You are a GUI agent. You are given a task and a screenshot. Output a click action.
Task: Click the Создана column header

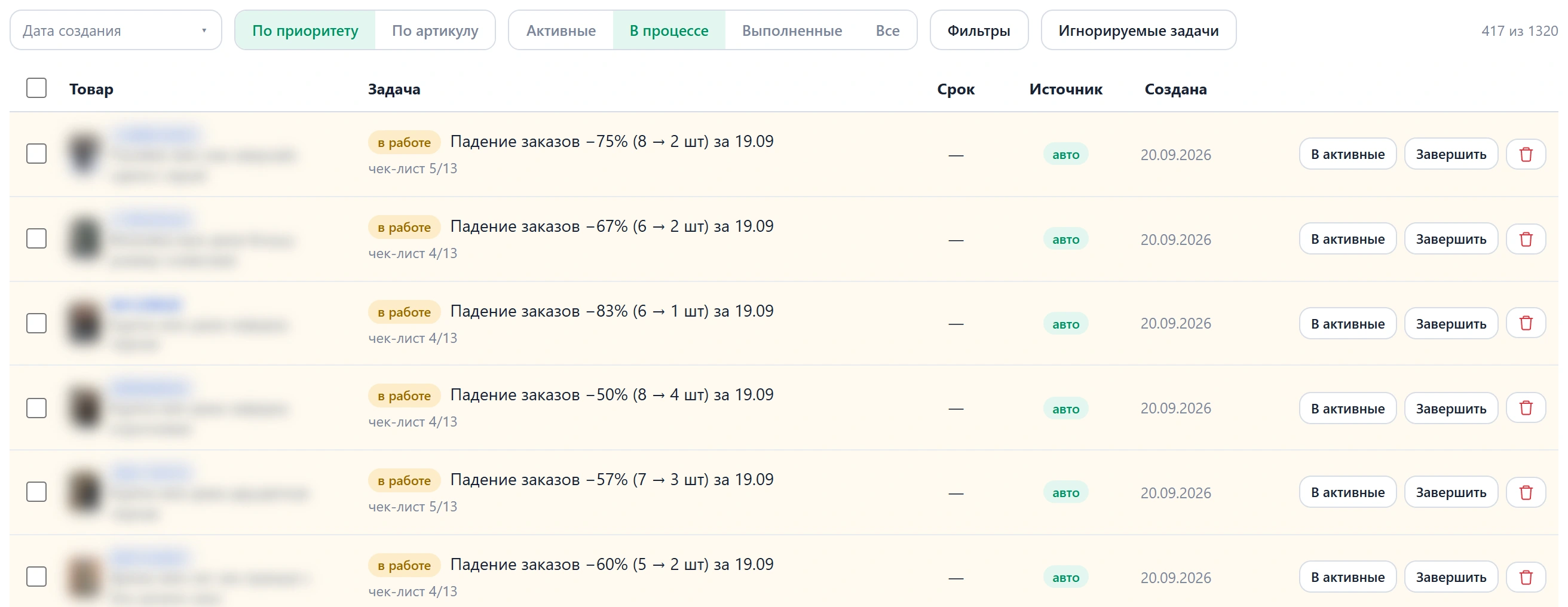click(1175, 89)
